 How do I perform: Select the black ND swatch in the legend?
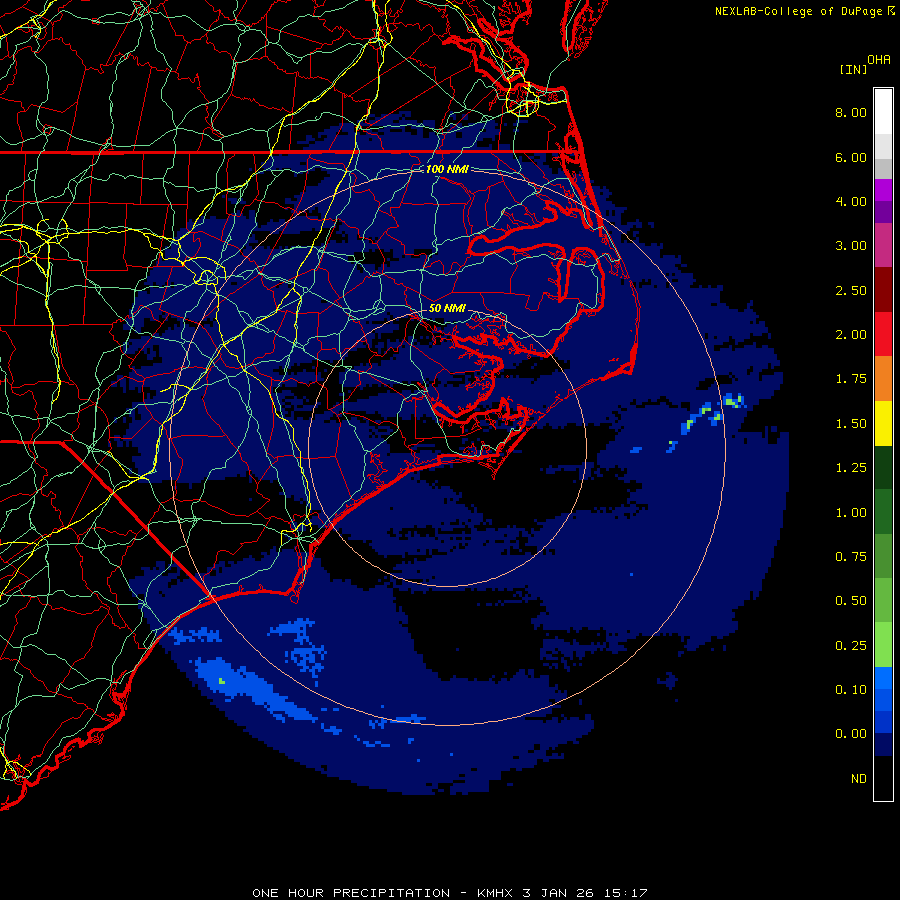(883, 778)
